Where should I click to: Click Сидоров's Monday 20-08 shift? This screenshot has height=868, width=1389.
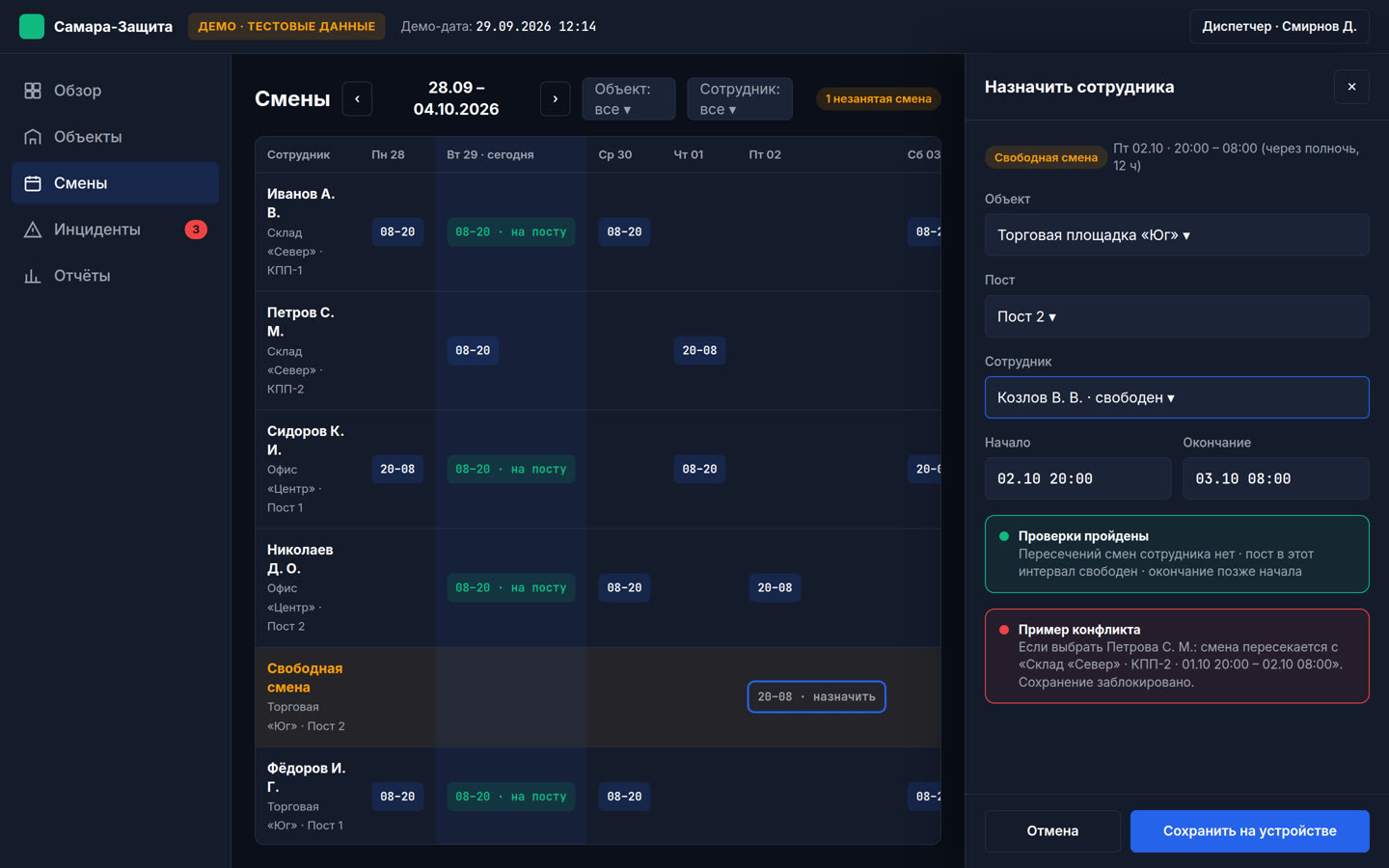[x=397, y=469]
